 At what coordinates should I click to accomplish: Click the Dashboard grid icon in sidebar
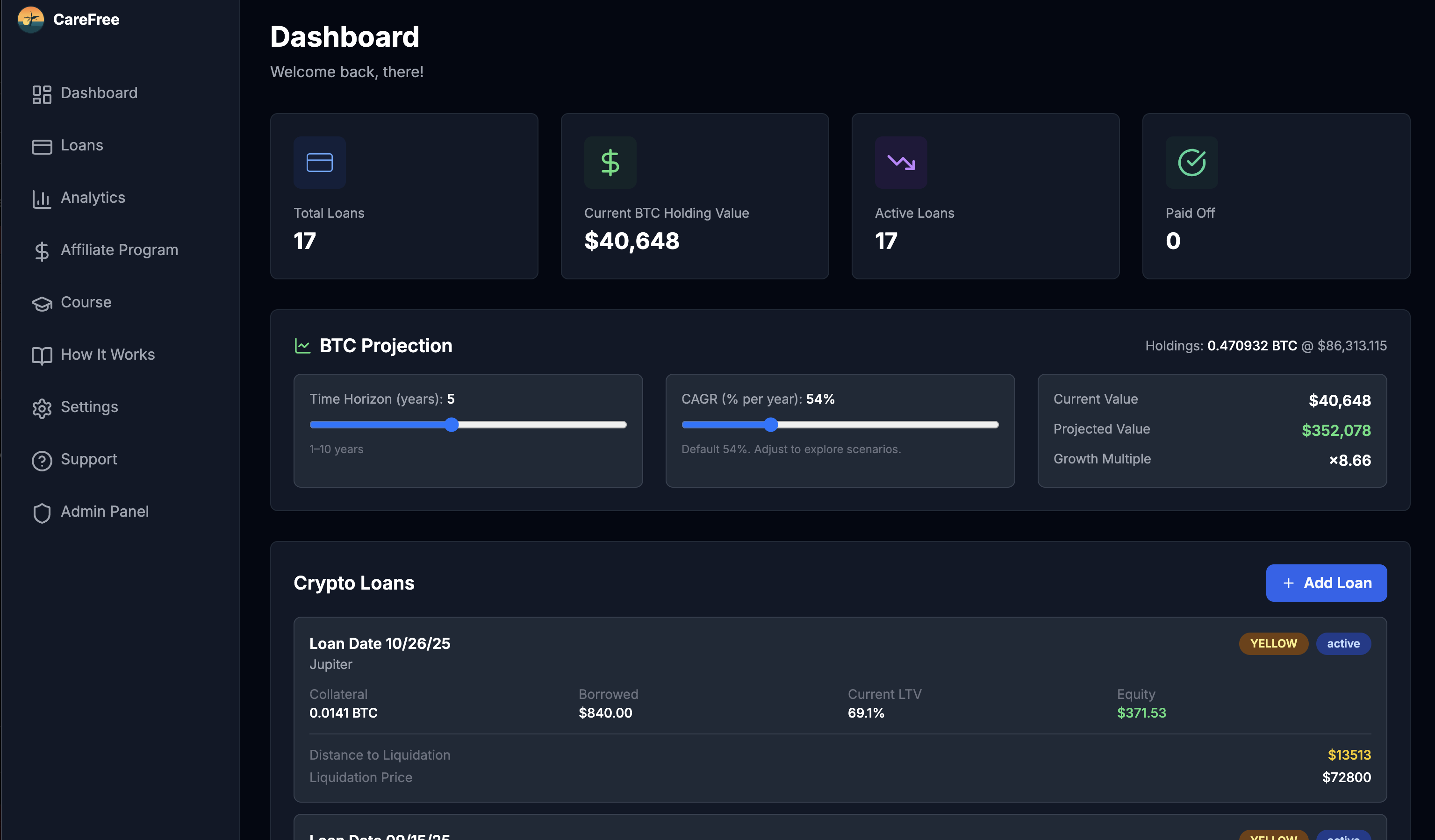pyautogui.click(x=42, y=94)
